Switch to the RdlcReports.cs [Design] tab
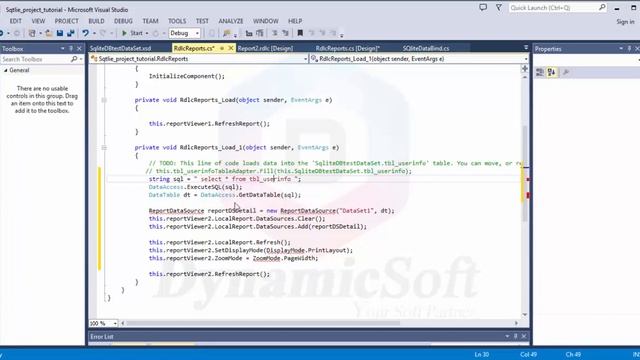Viewport: 640px width, 360px height. tap(348, 48)
